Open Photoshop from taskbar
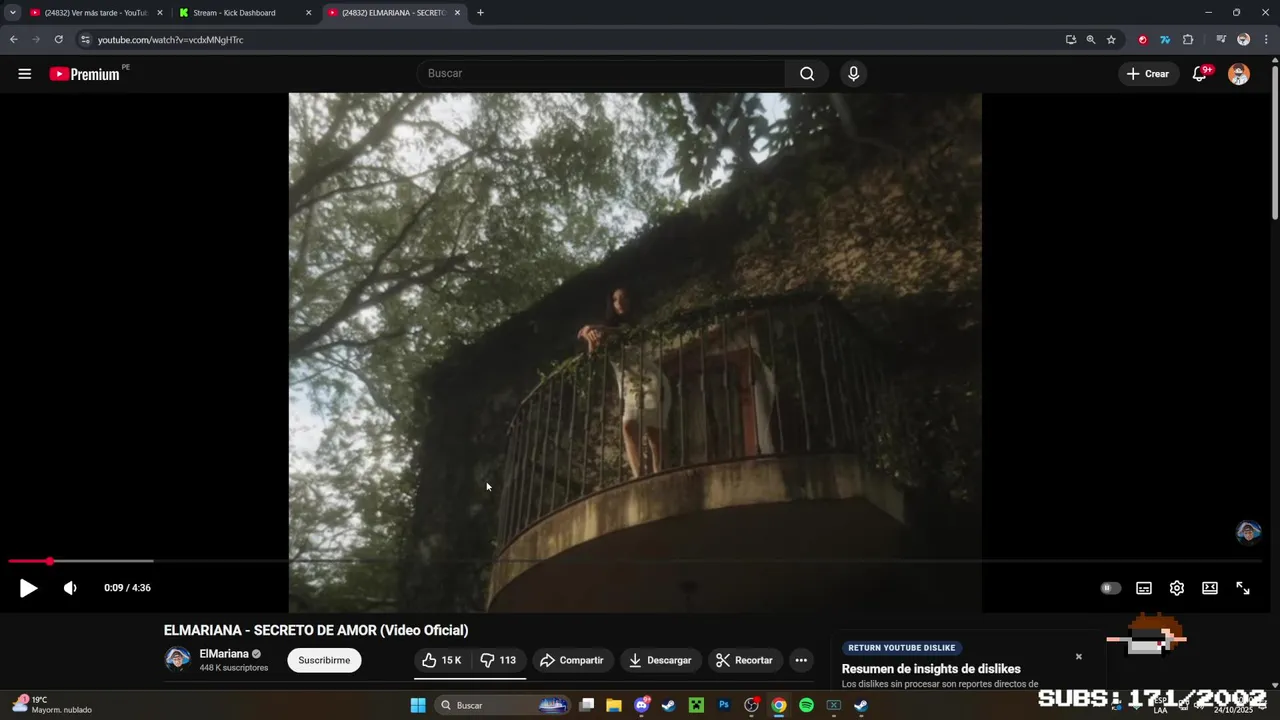This screenshot has height=720, width=1280. (x=724, y=706)
